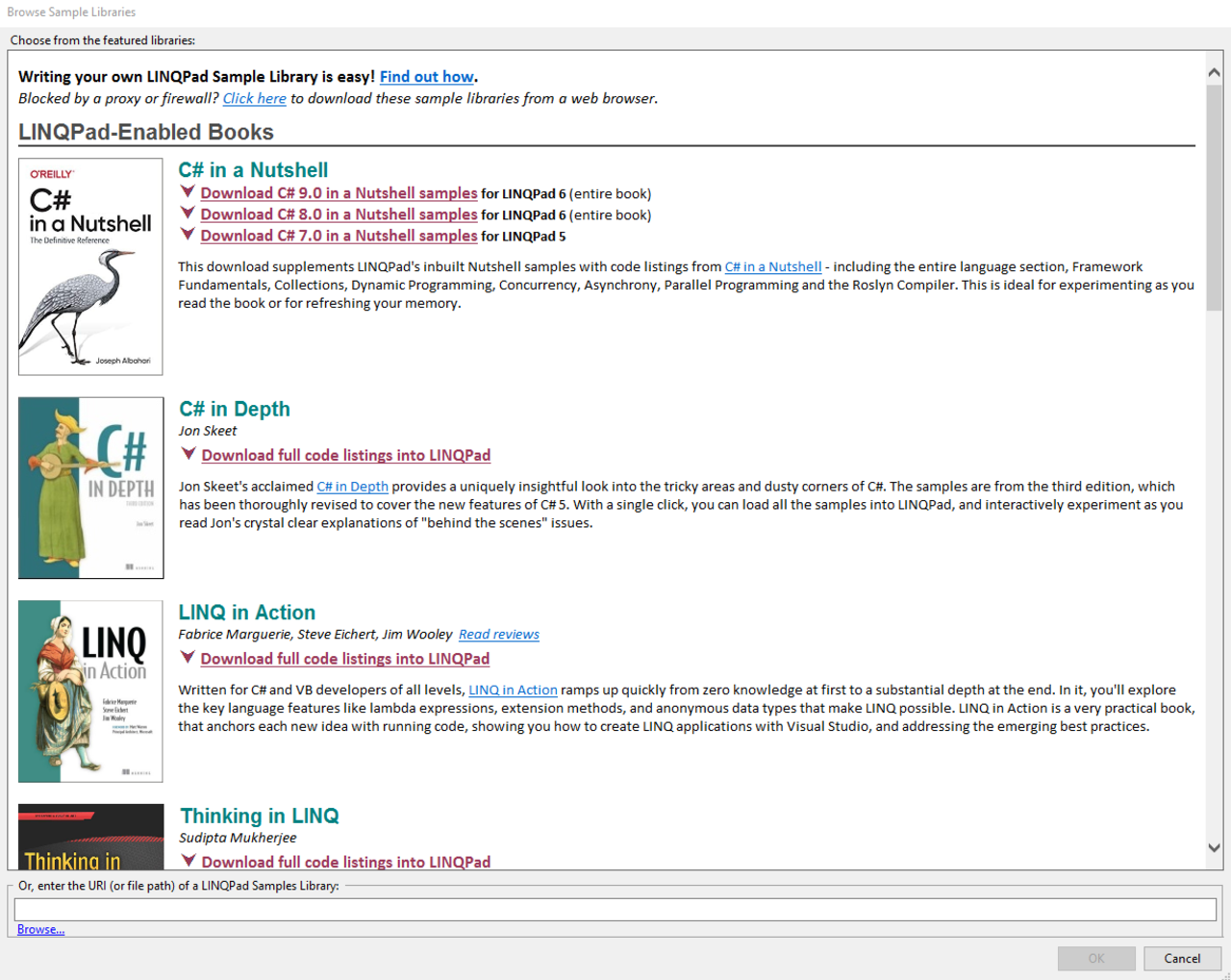Download C# in Depth full code listings
This screenshot has width=1231, height=980.
[346, 456]
